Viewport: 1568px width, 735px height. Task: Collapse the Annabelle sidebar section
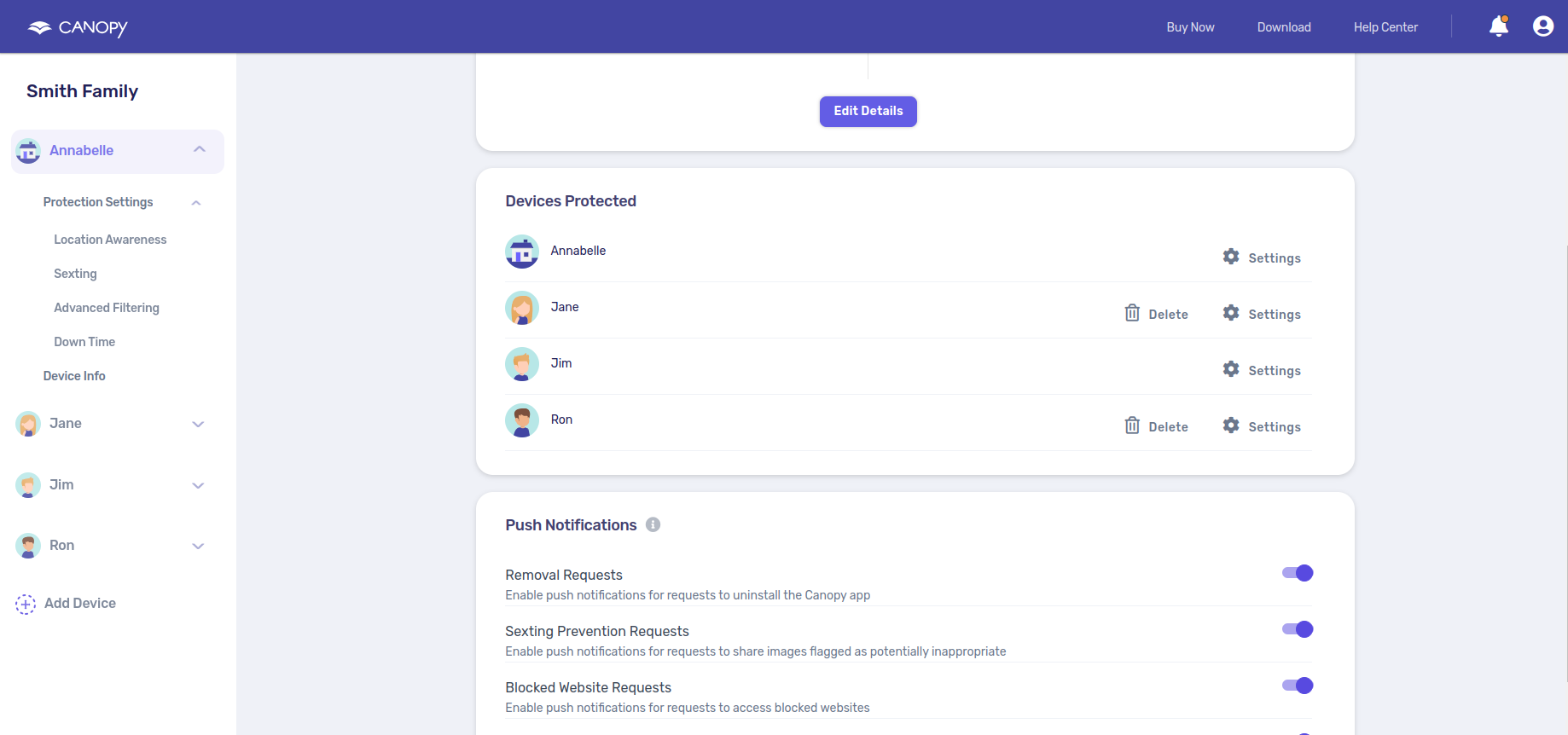[x=200, y=149]
